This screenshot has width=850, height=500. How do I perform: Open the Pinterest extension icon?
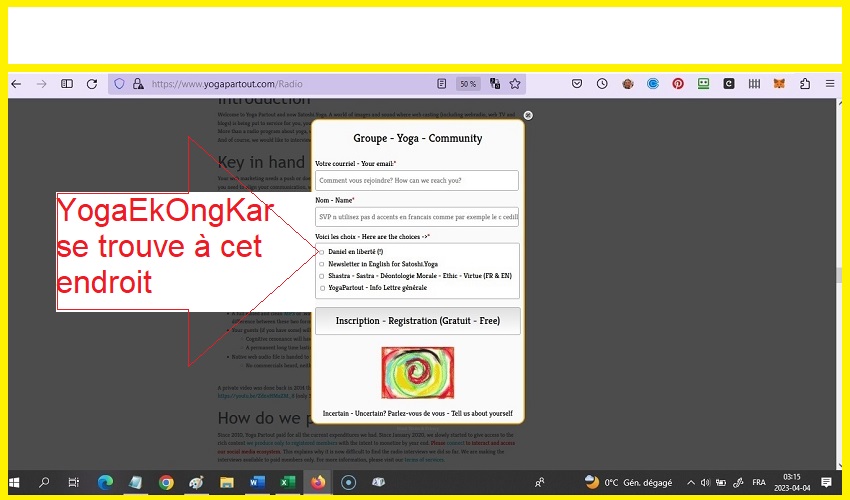click(x=678, y=84)
